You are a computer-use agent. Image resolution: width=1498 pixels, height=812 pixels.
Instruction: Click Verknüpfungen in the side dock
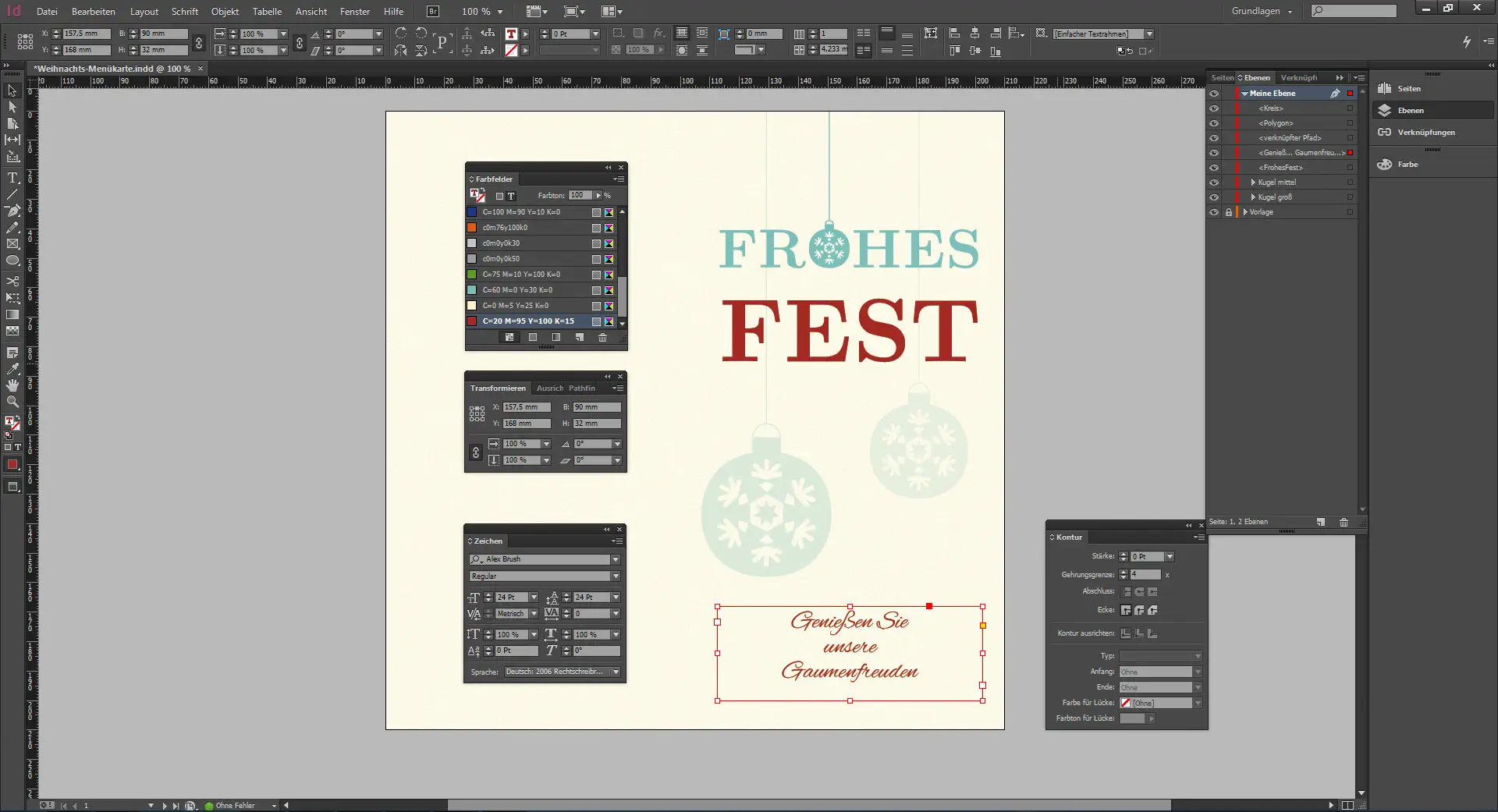1425,133
